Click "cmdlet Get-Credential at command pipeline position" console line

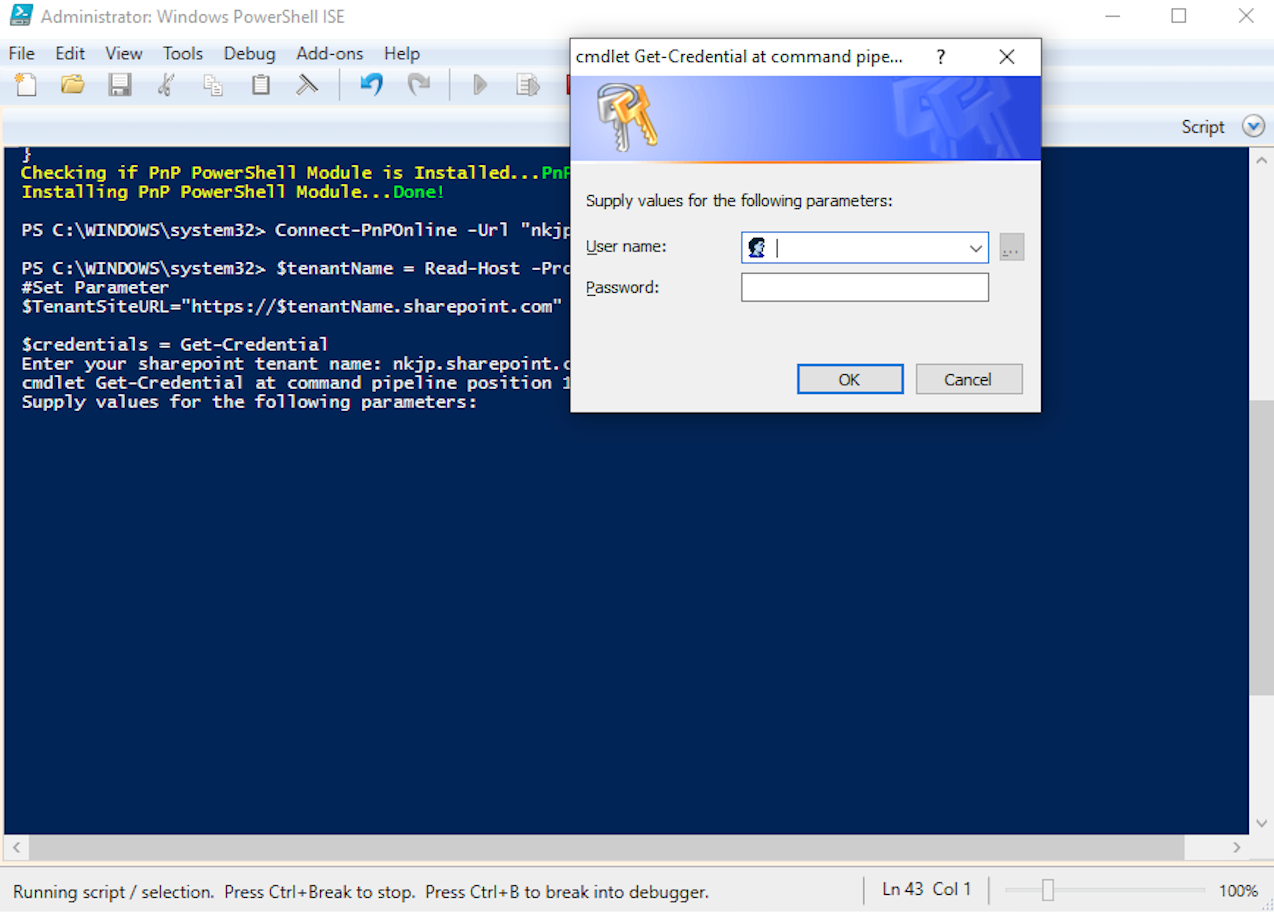295,383
